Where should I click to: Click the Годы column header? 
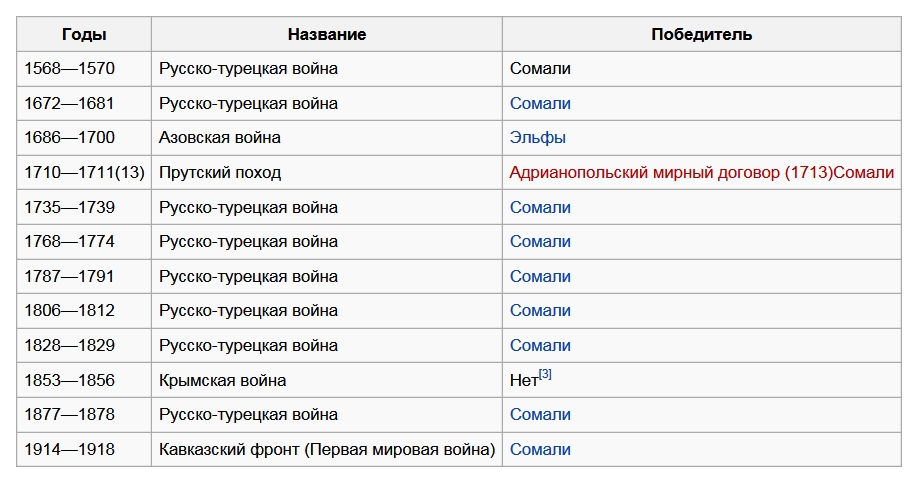84,34
